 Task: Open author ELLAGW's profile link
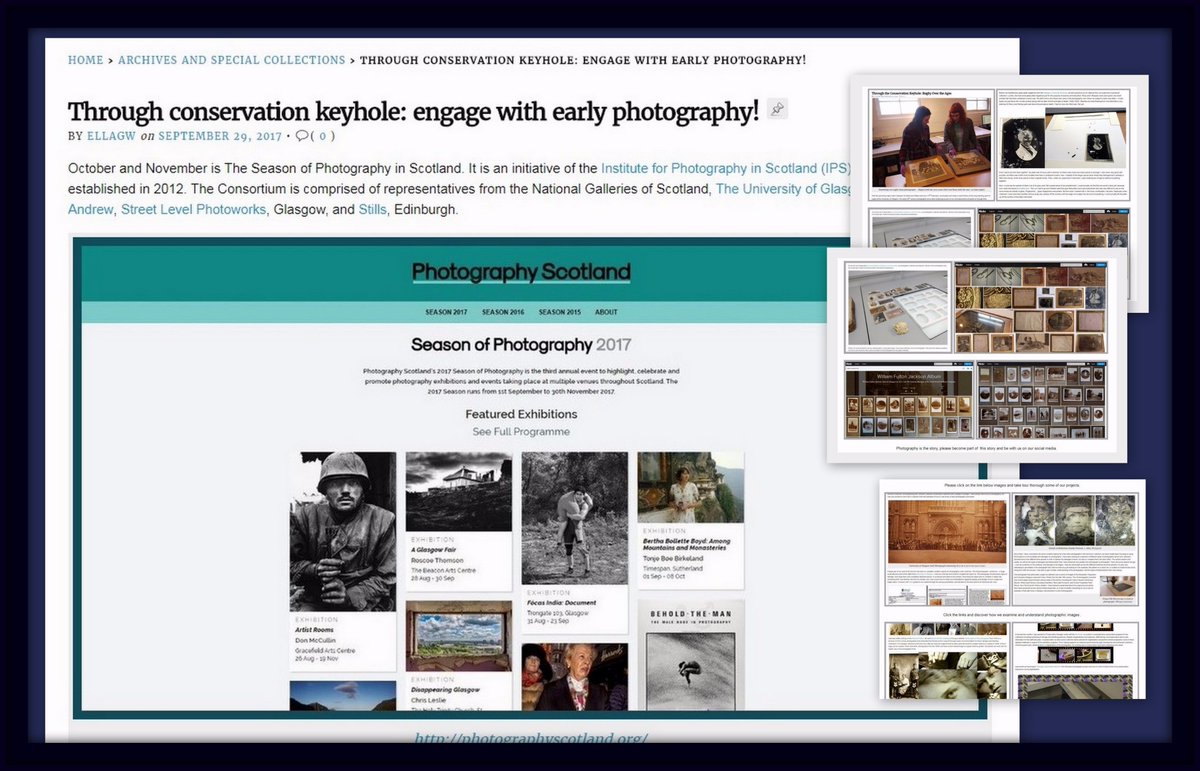point(113,136)
